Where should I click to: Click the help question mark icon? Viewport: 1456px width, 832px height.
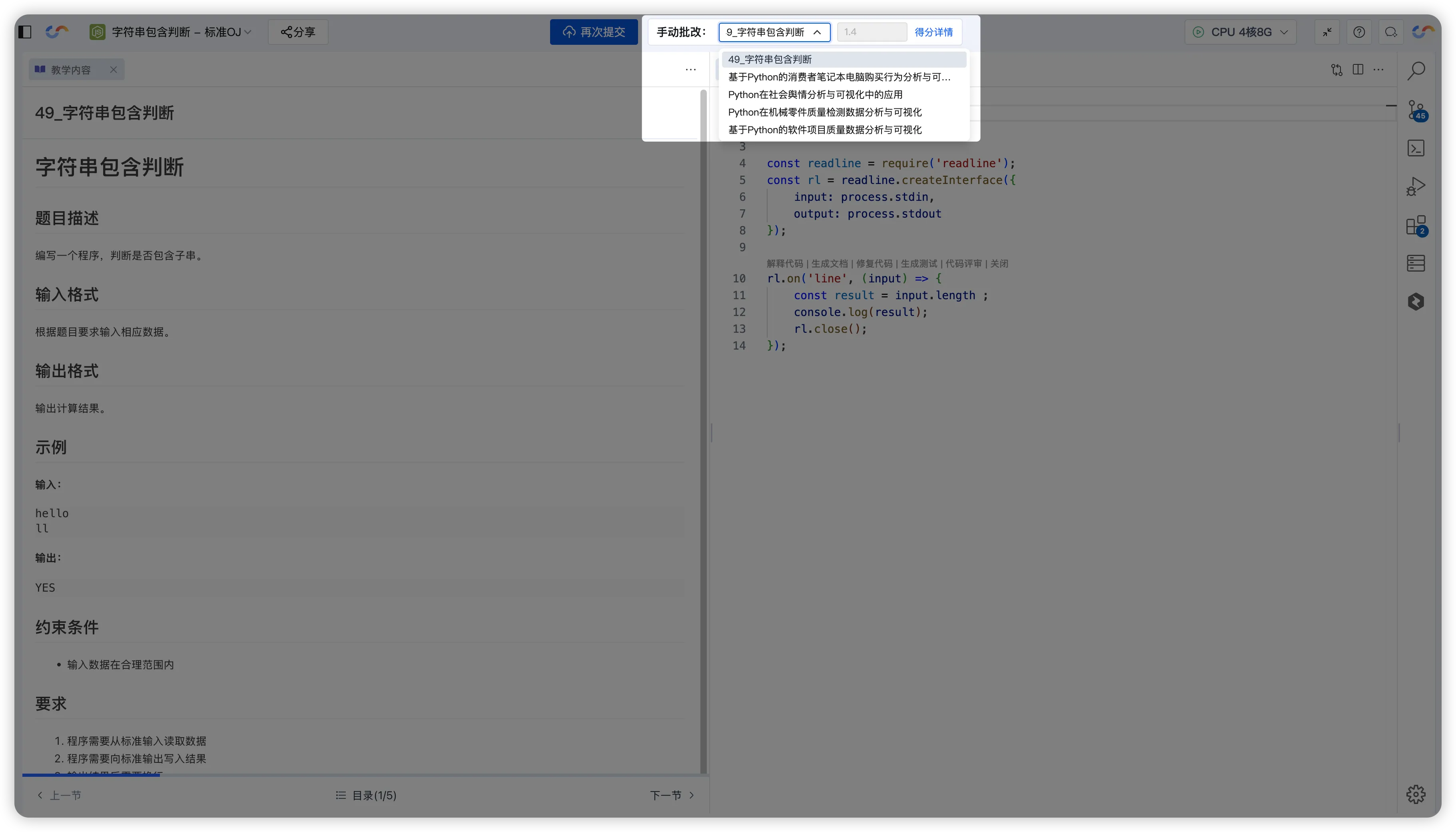pos(1359,32)
